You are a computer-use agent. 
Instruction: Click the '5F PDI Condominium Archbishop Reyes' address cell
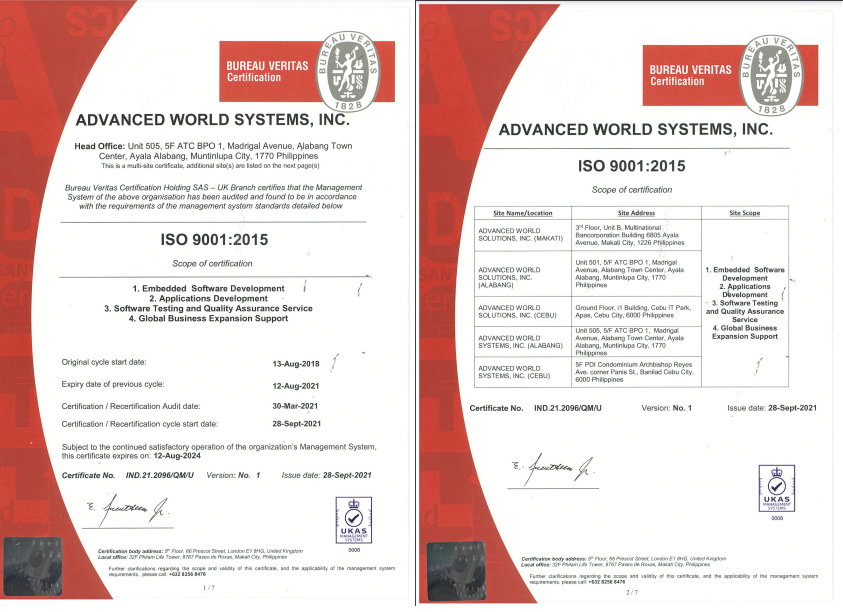point(637,372)
